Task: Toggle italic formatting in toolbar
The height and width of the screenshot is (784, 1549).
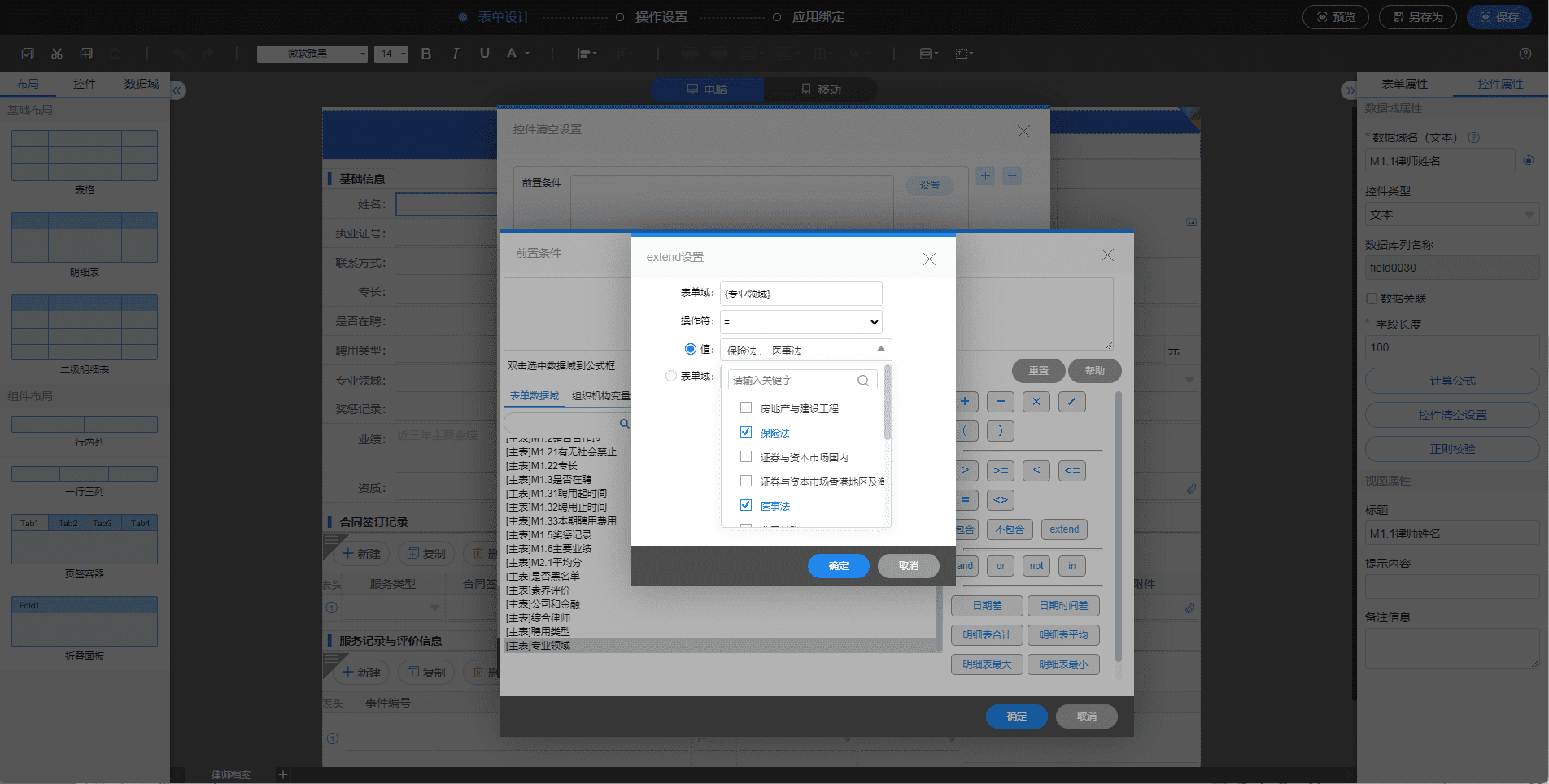Action: pyautogui.click(x=455, y=54)
